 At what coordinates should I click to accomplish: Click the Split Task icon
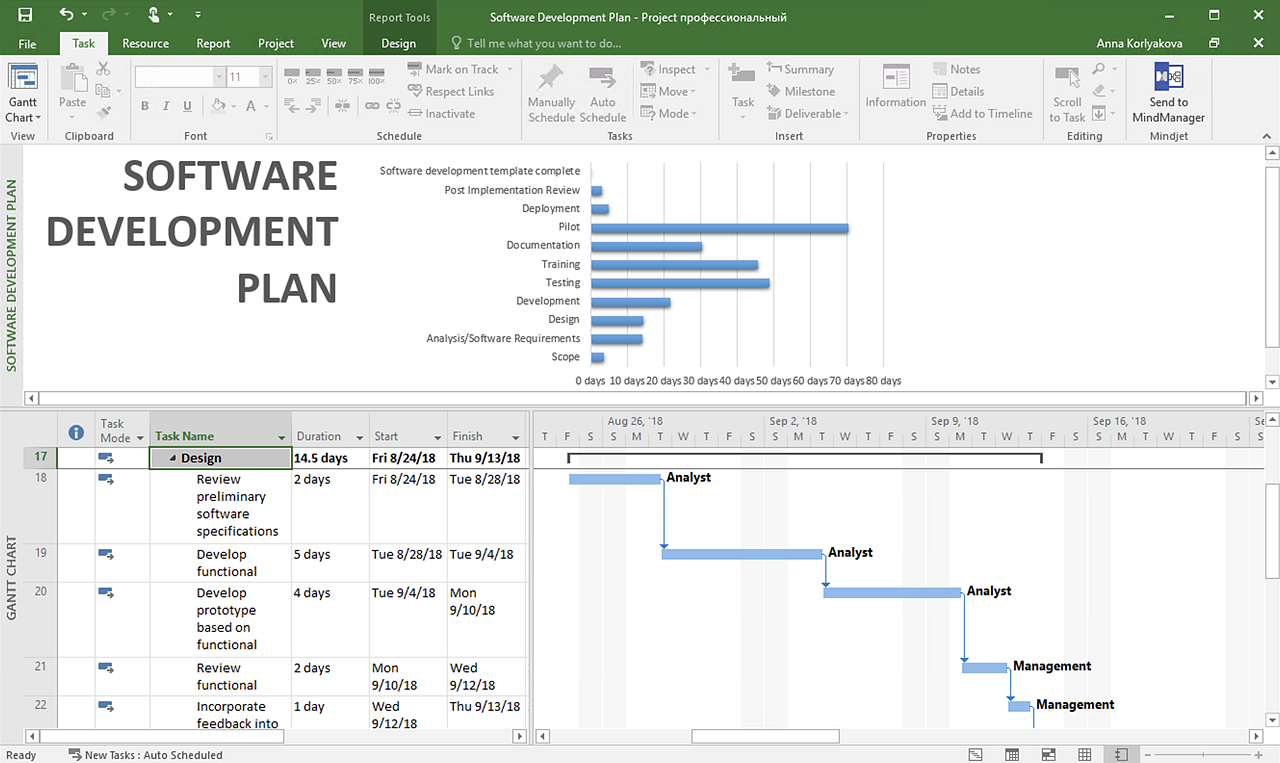coord(343,105)
